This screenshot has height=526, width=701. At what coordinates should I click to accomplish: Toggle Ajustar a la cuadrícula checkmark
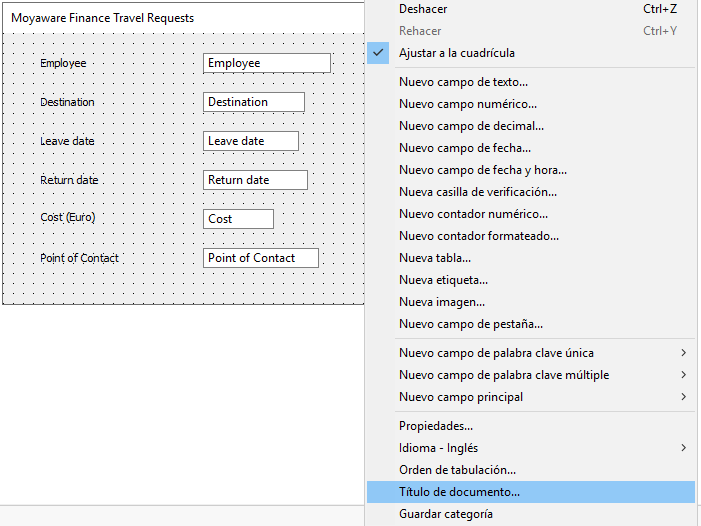tap(531, 53)
